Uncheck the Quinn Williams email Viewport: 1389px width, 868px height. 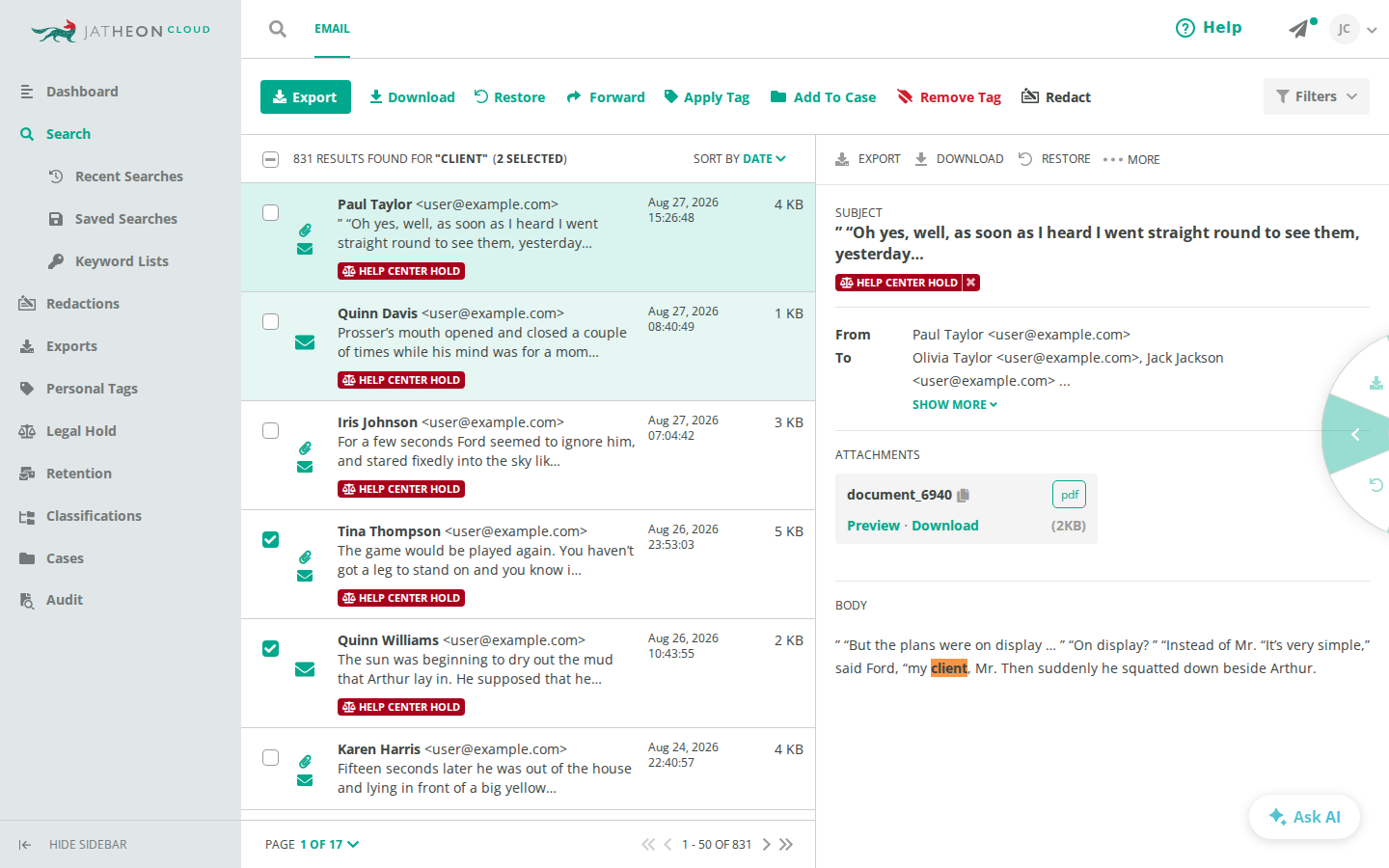pyautogui.click(x=271, y=648)
